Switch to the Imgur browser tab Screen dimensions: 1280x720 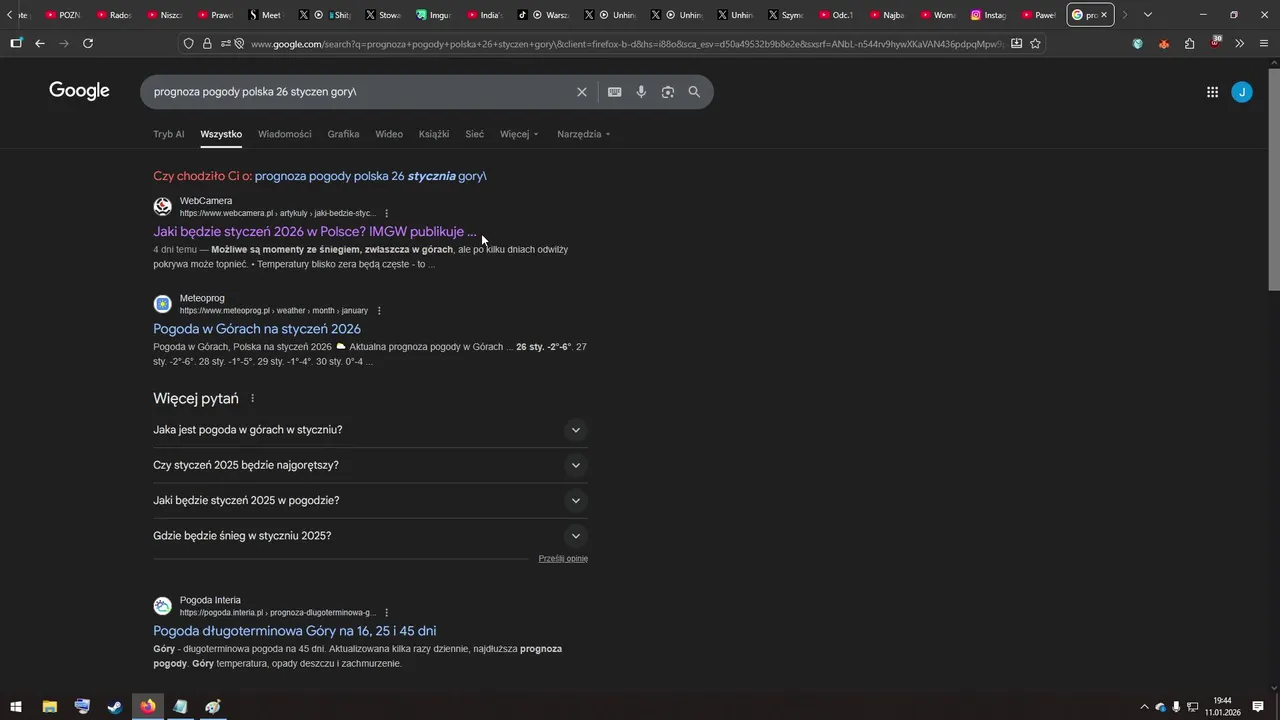tap(433, 15)
